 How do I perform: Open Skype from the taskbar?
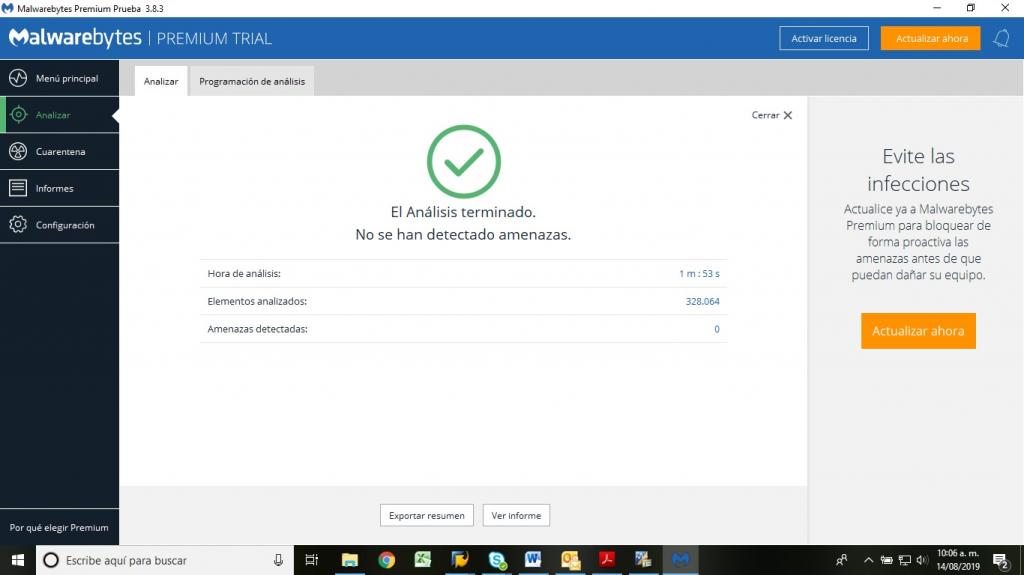coord(497,560)
